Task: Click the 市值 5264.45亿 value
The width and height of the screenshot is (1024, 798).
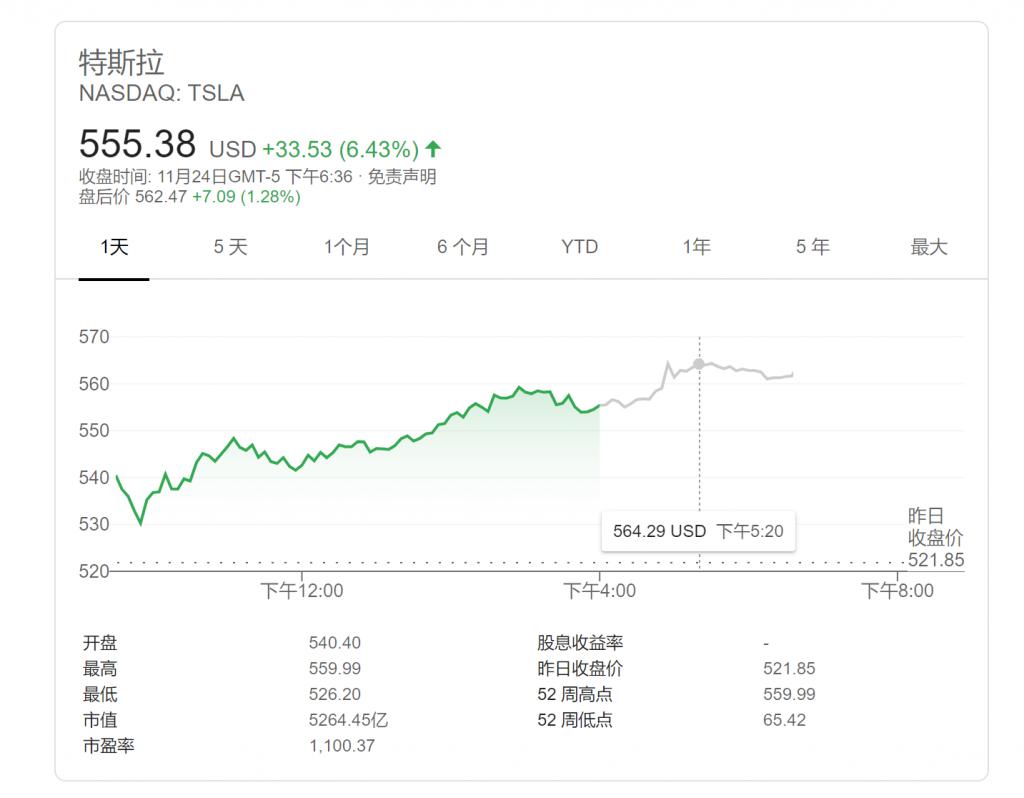Action: (x=348, y=720)
